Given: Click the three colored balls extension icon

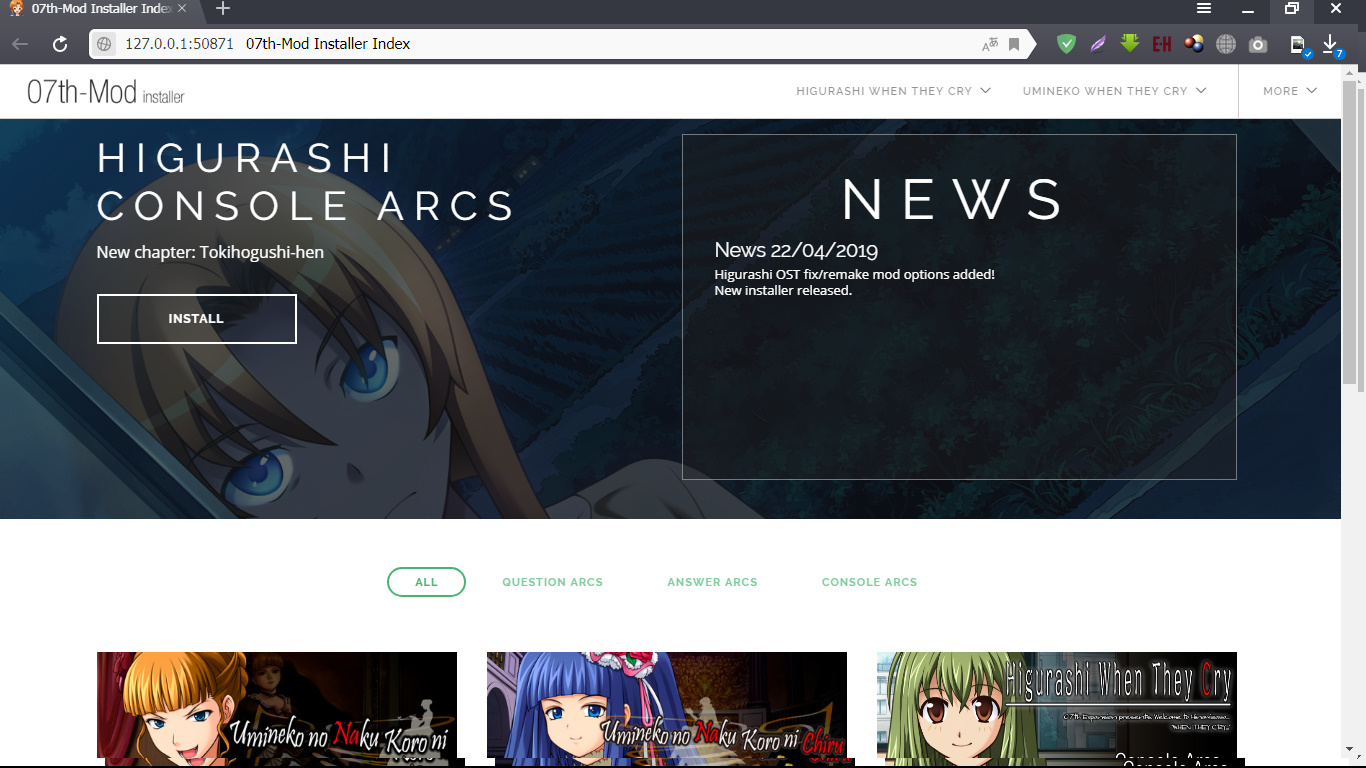Looking at the screenshot, I should [x=1194, y=44].
